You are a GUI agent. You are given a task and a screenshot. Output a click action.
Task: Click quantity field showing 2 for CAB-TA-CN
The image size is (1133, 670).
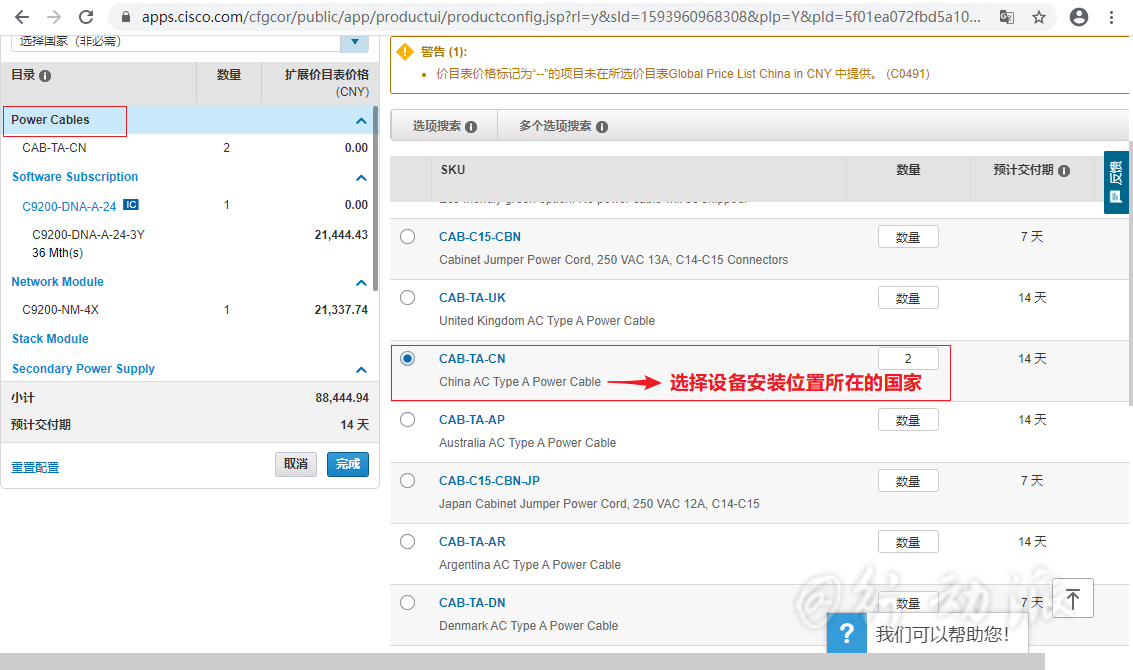click(x=908, y=358)
